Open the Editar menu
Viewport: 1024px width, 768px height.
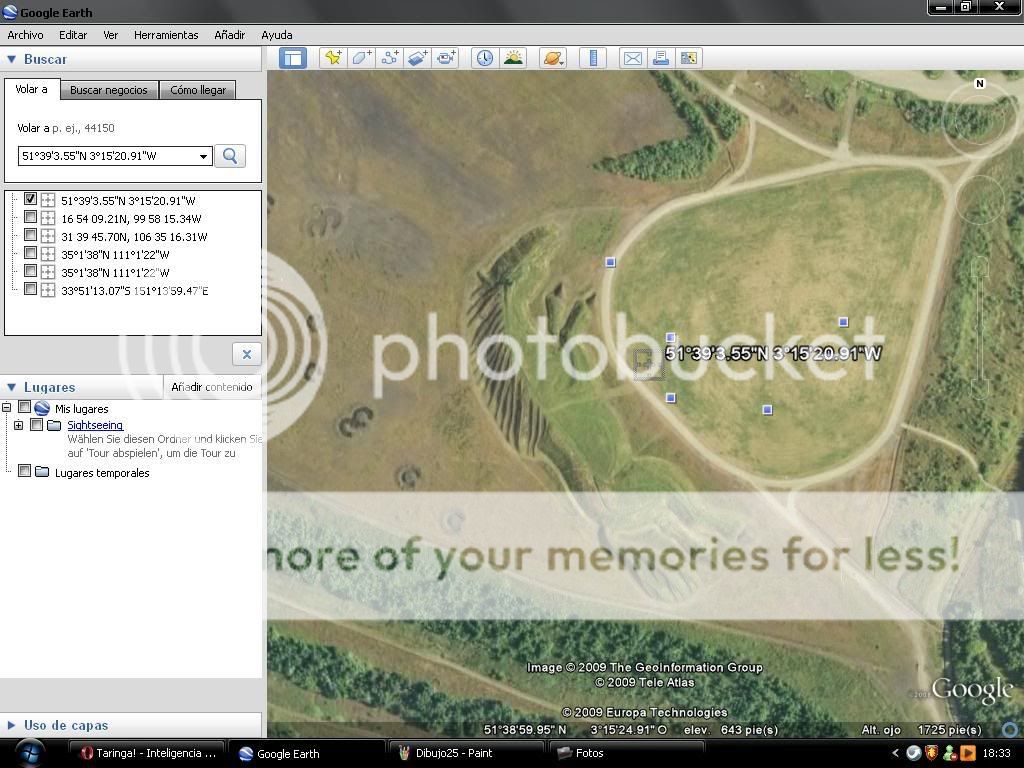pyautogui.click(x=72, y=35)
